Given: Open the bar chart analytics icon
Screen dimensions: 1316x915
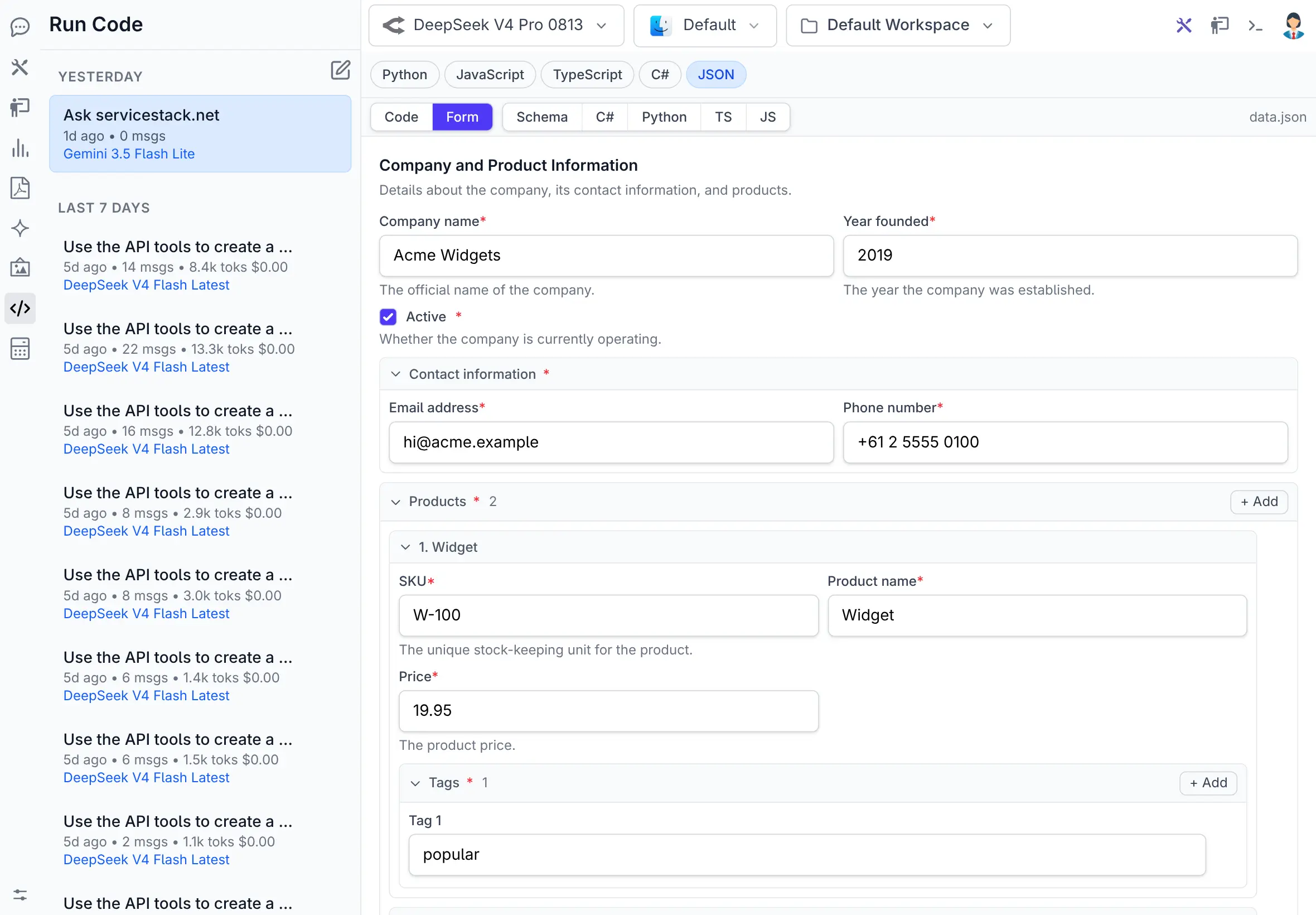Looking at the screenshot, I should 20,148.
